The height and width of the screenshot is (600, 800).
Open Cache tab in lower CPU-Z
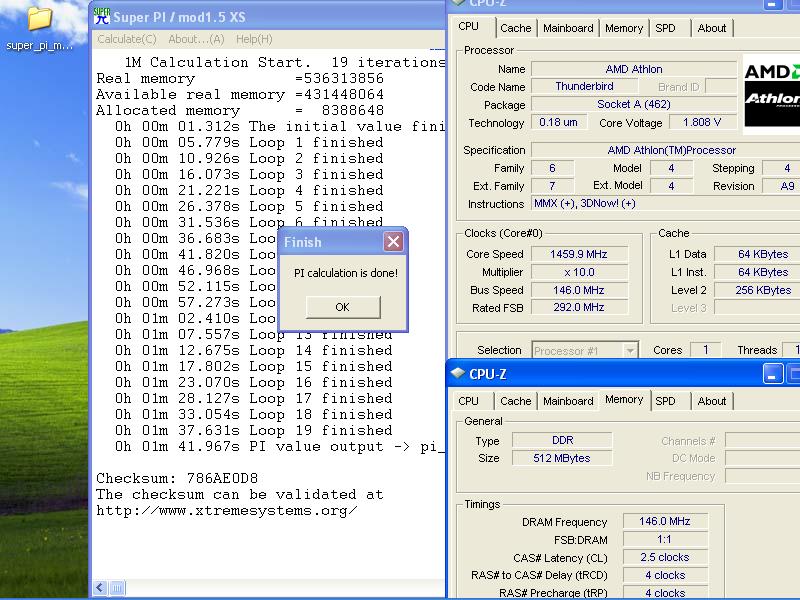(x=516, y=401)
